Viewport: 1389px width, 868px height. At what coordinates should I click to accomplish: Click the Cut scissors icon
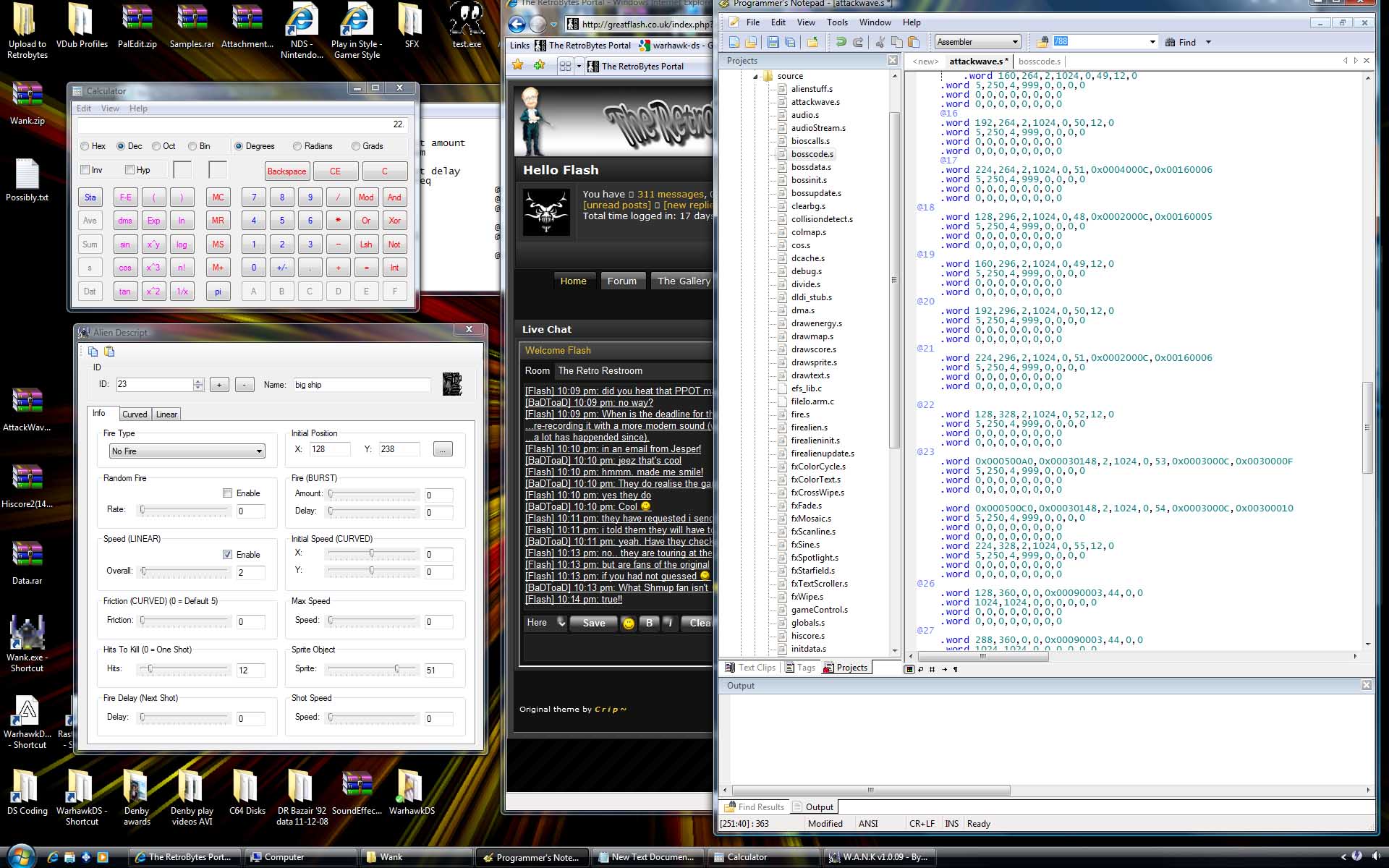[880, 42]
